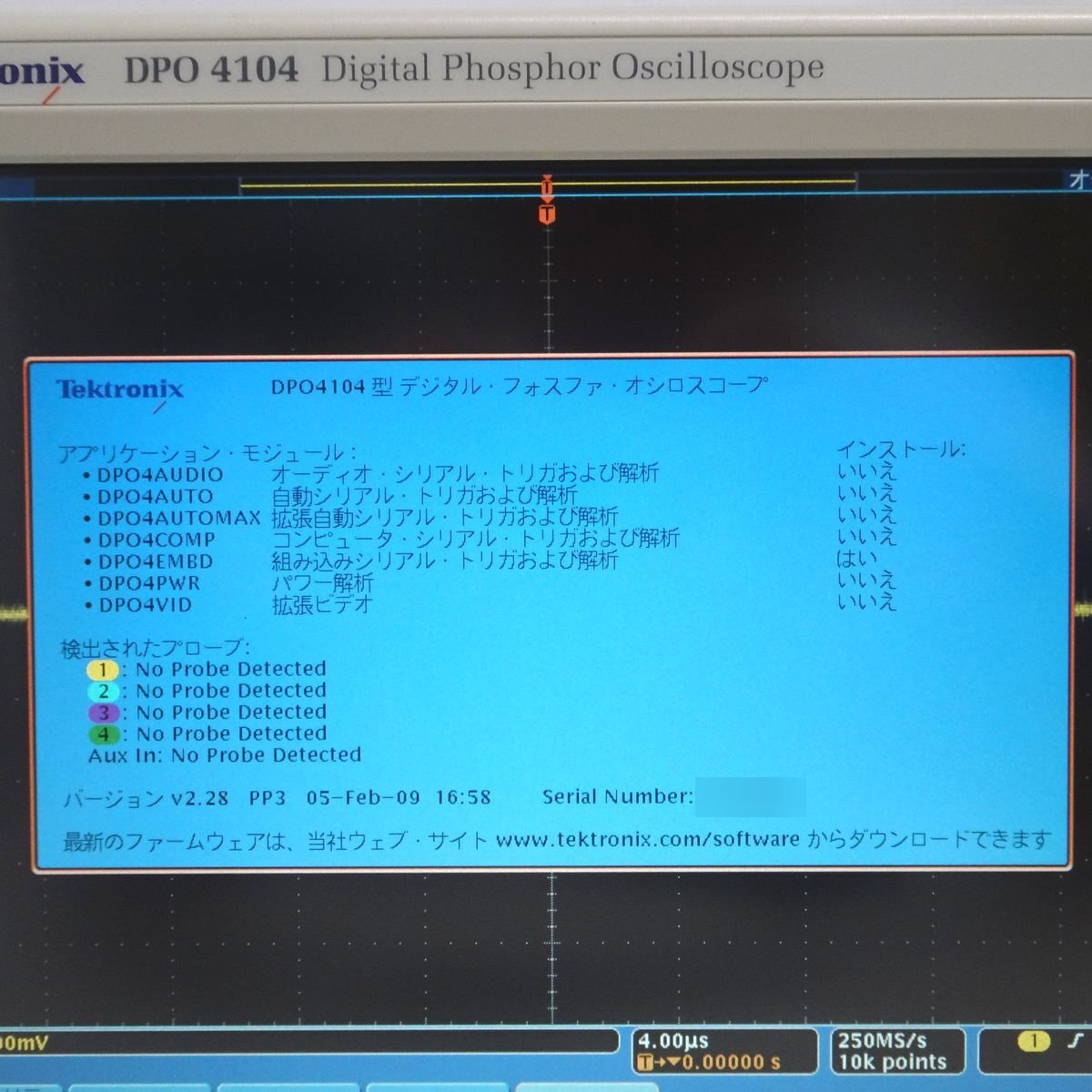Select the DPO4COMP module entry

[157, 540]
